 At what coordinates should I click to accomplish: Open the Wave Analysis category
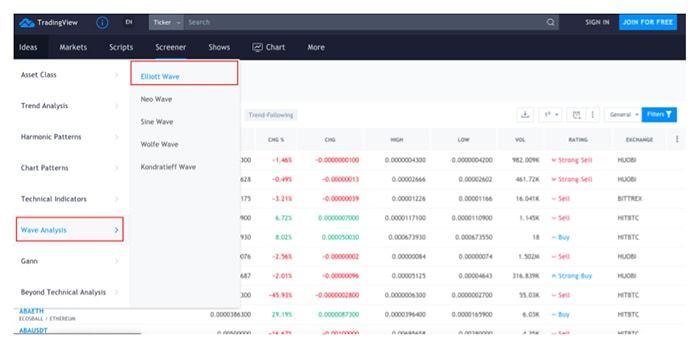[x=70, y=229]
